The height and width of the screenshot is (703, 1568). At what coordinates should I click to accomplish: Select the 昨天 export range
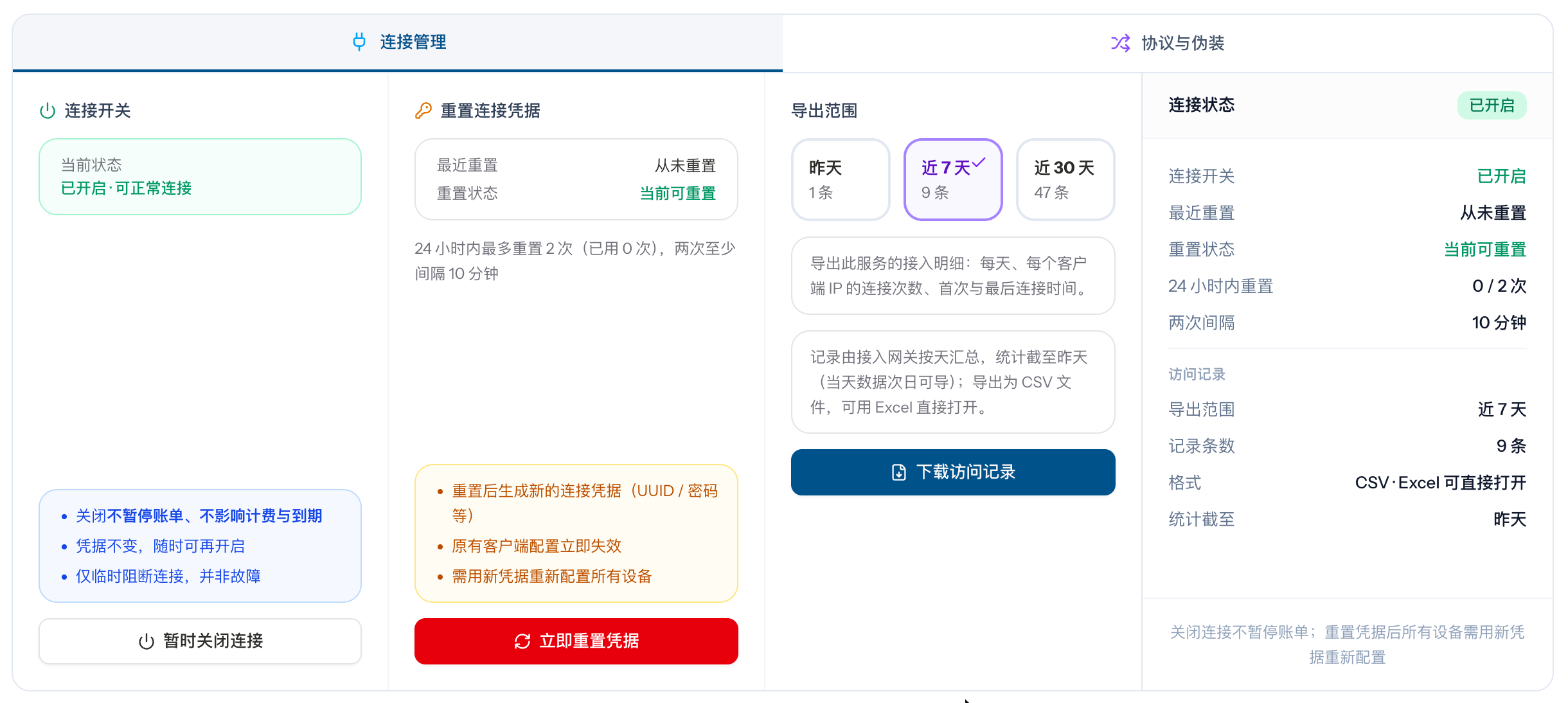841,179
